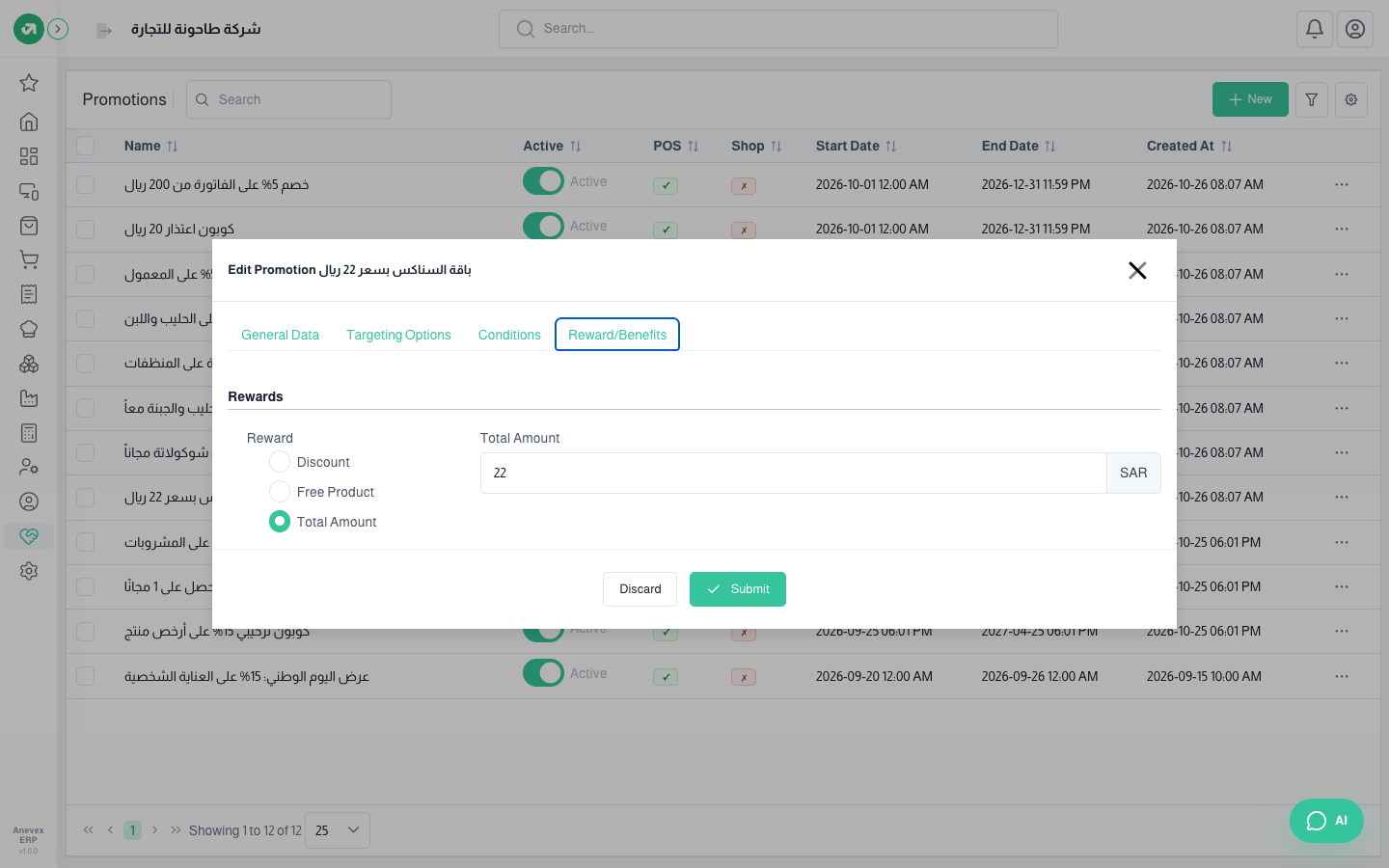Open the promotions handshake icon in sidebar

(x=29, y=536)
